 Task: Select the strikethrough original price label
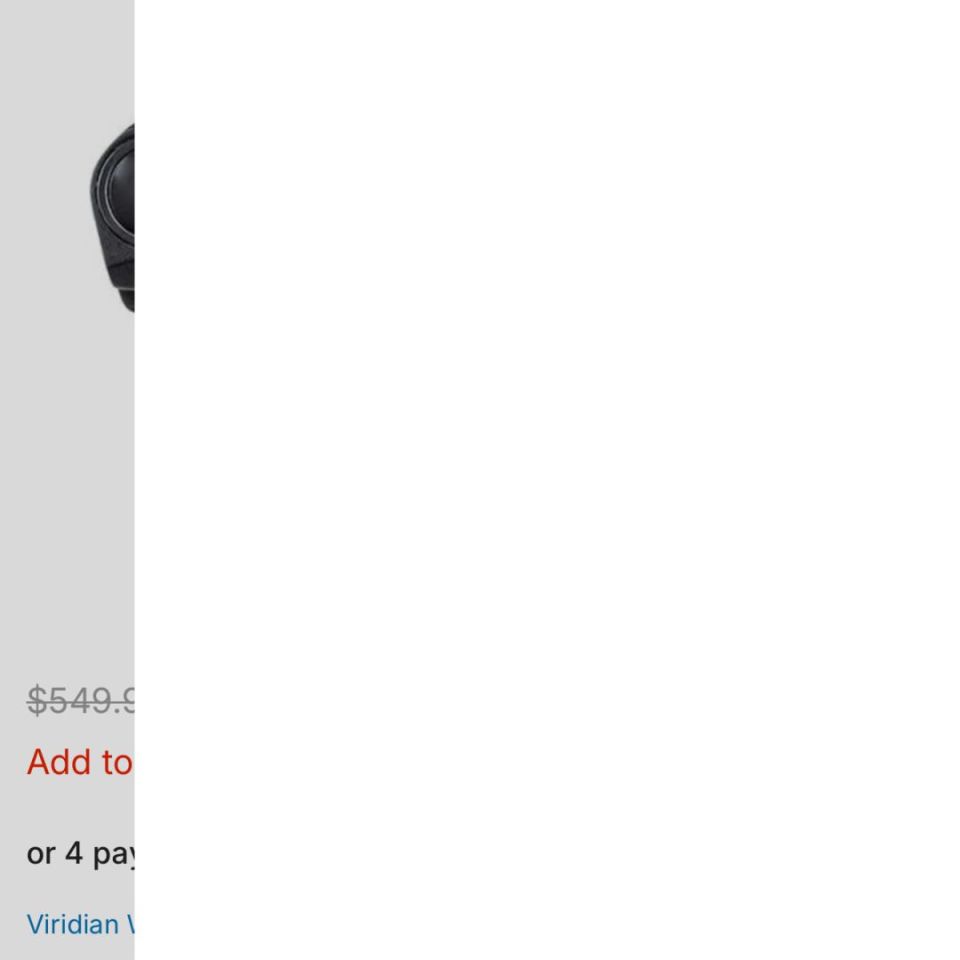(81, 700)
